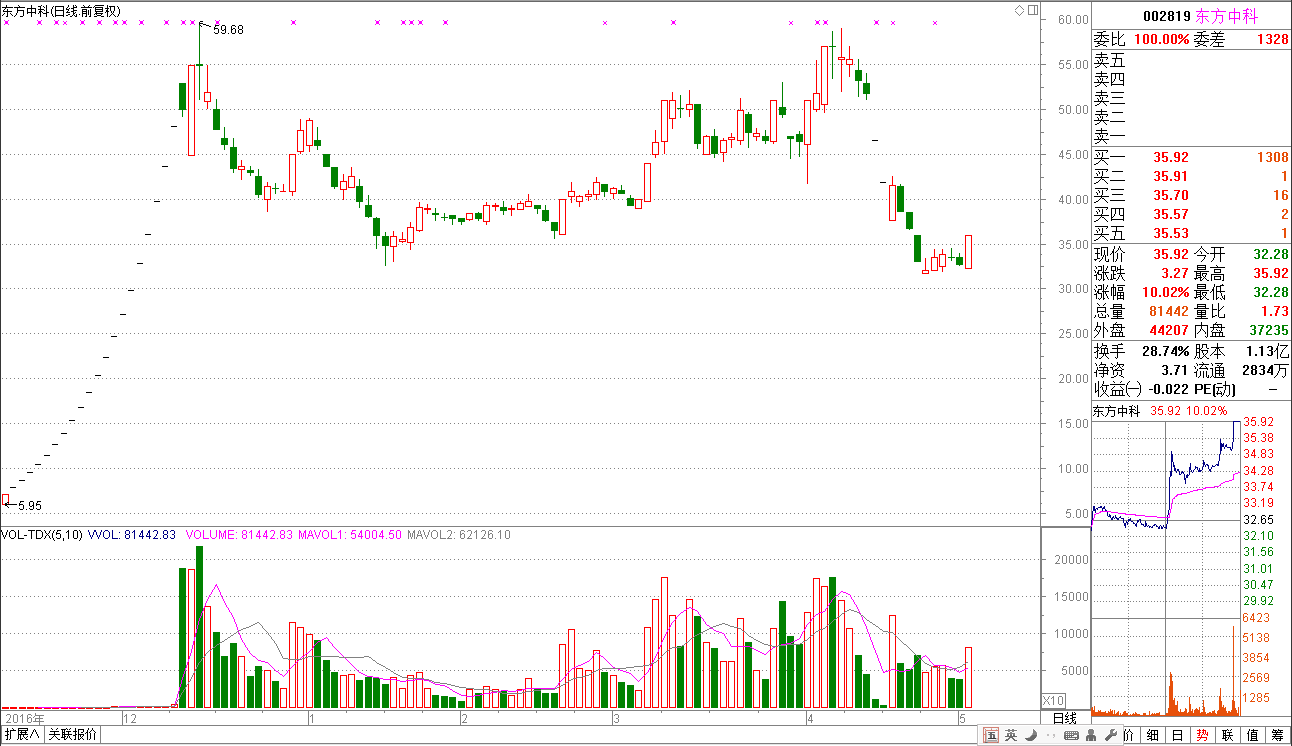Click 买一 volume 1308
This screenshot has height=746, width=1292.
[1272, 157]
